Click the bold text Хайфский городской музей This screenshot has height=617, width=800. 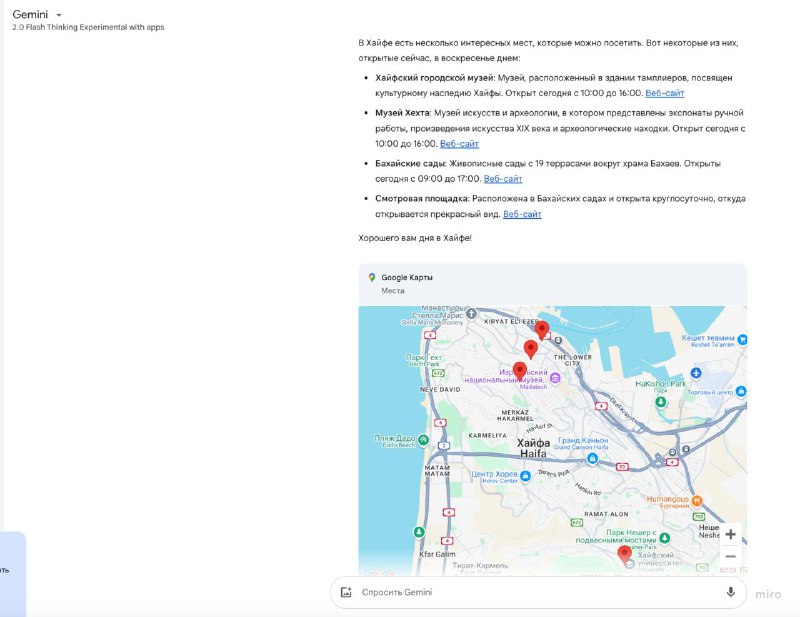pyautogui.click(x=434, y=78)
